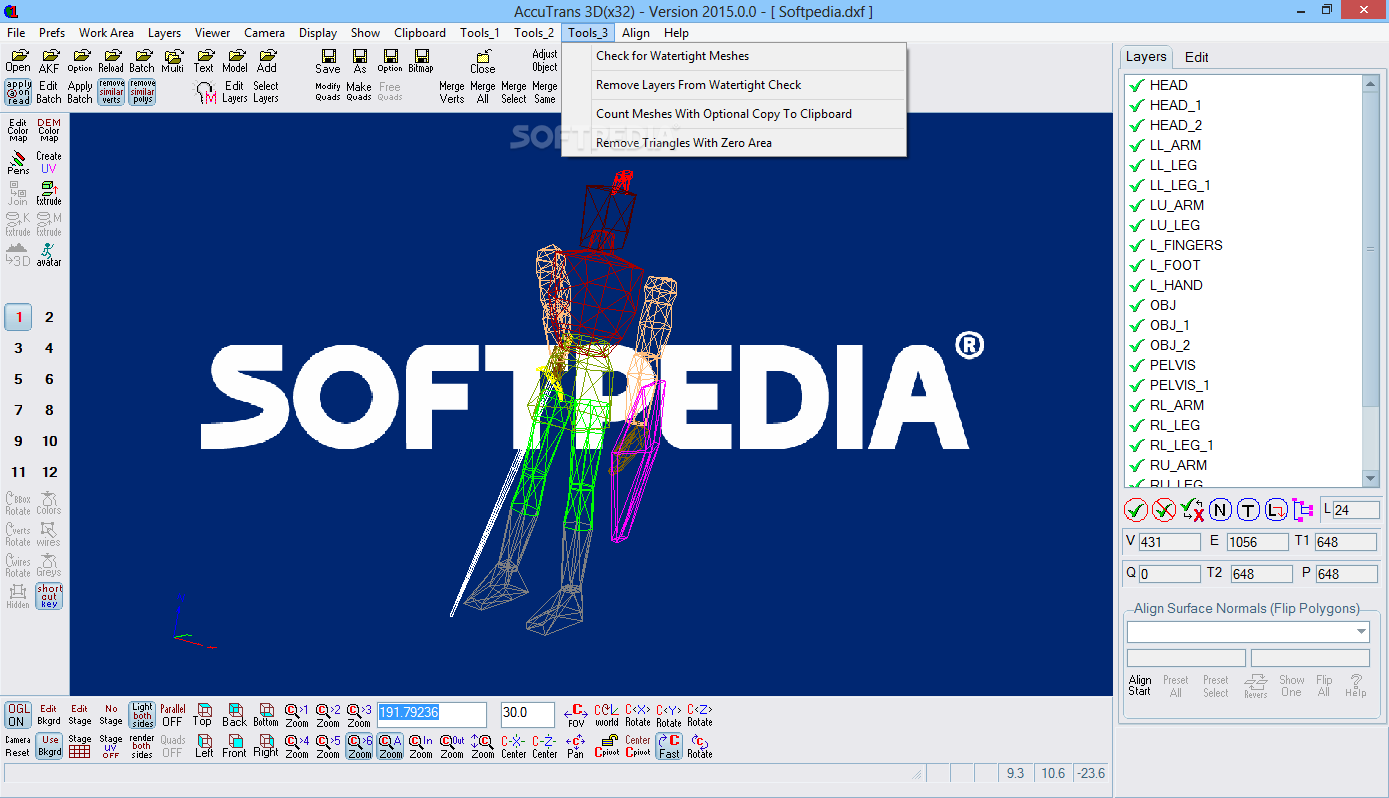Click the Edit Layers button
Viewport: 1389px width, 798px height.
point(235,92)
